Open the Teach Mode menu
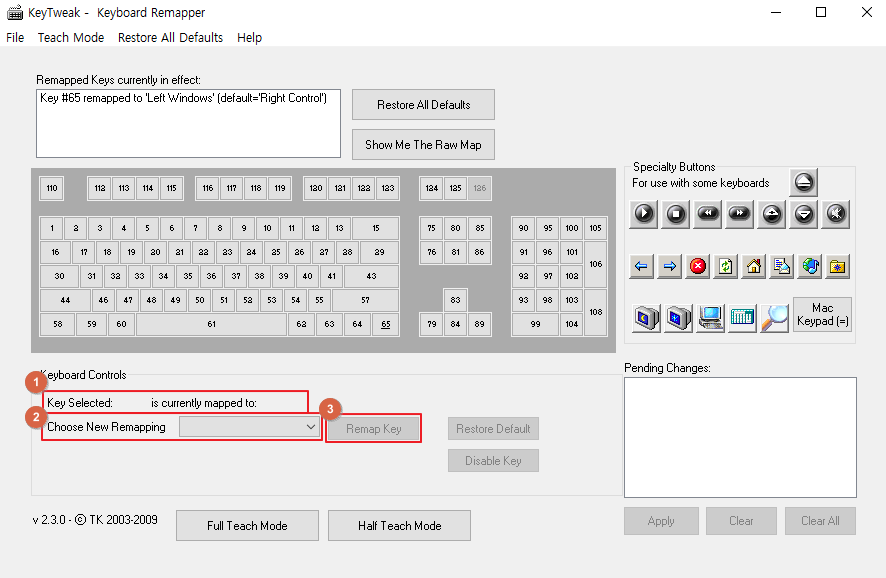Screen dimensions: 886x578 (x=71, y=37)
